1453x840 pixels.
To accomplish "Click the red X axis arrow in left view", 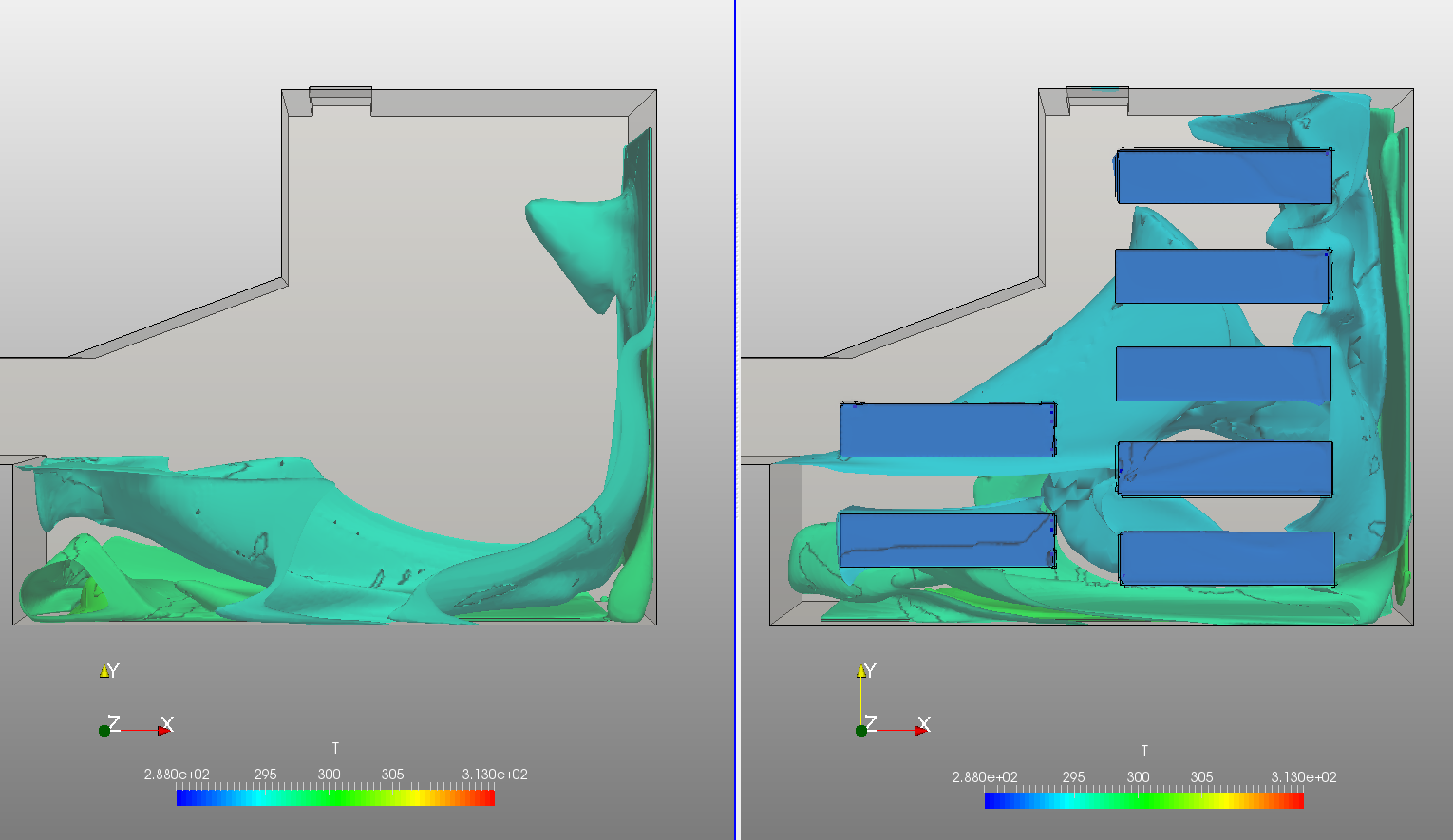I will pos(165,728).
